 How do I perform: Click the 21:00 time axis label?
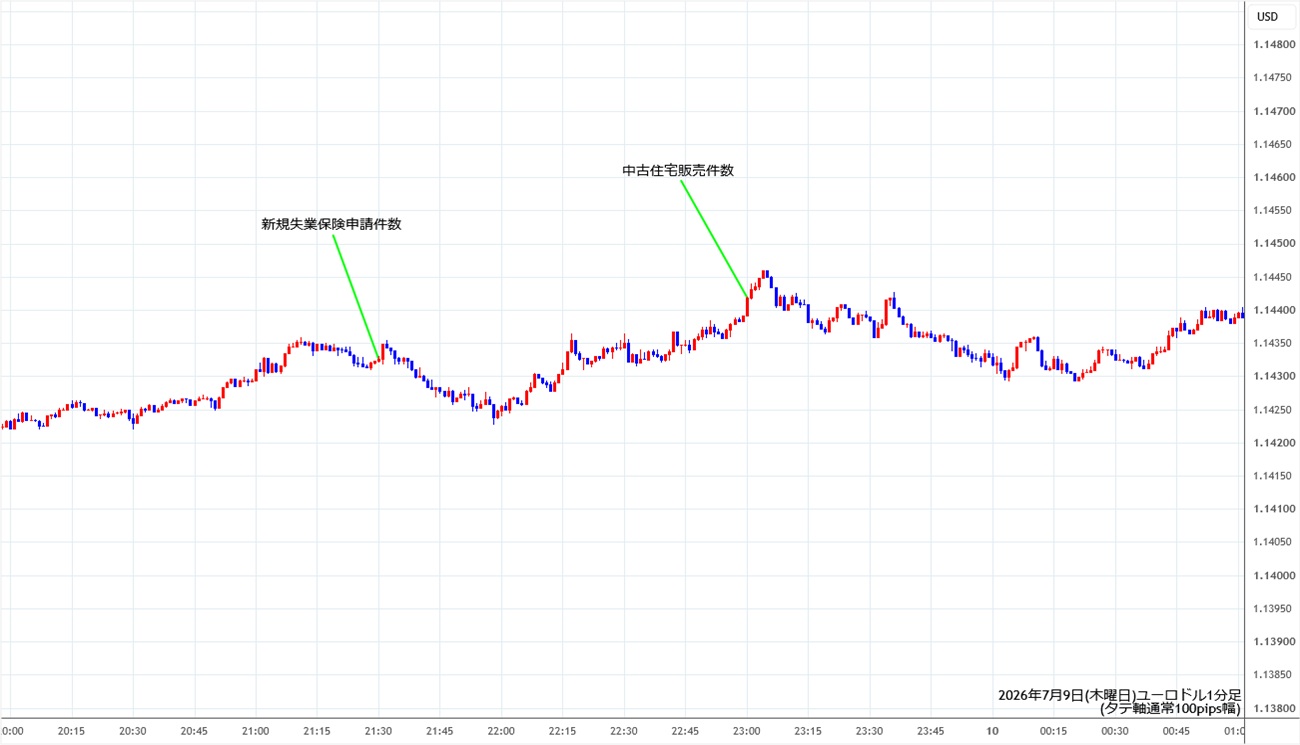[x=256, y=731]
